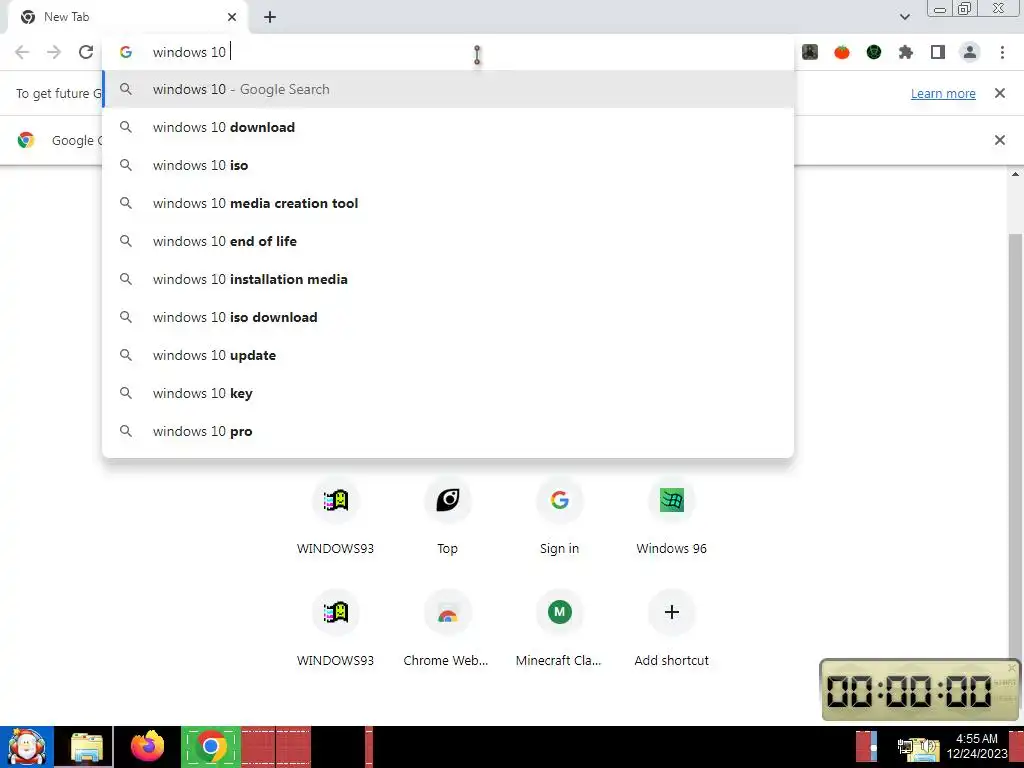Screen dimensions: 1024x768
Task: Choose 'windows 10 update' suggestion
Action: click(x=448, y=355)
